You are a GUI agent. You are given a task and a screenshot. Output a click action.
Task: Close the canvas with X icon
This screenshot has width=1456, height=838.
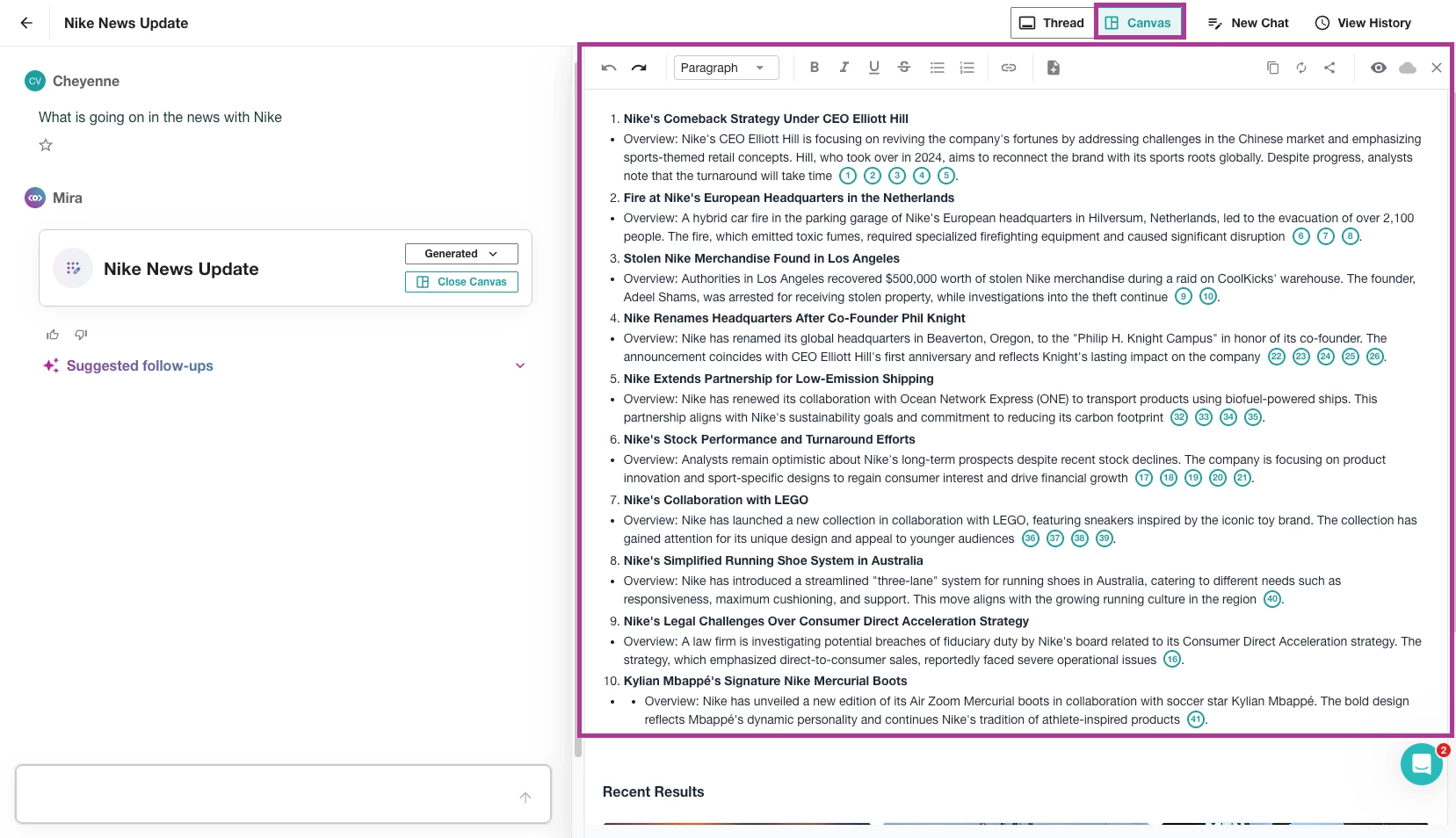1437,68
